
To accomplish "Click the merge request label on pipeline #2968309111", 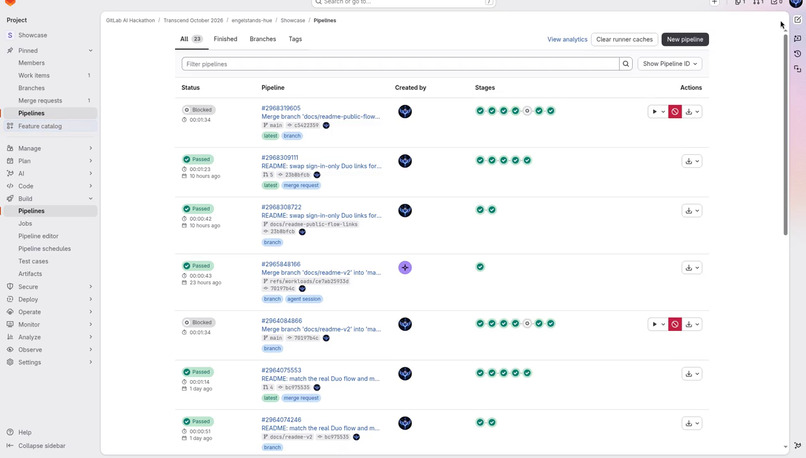I will coord(301,186).
